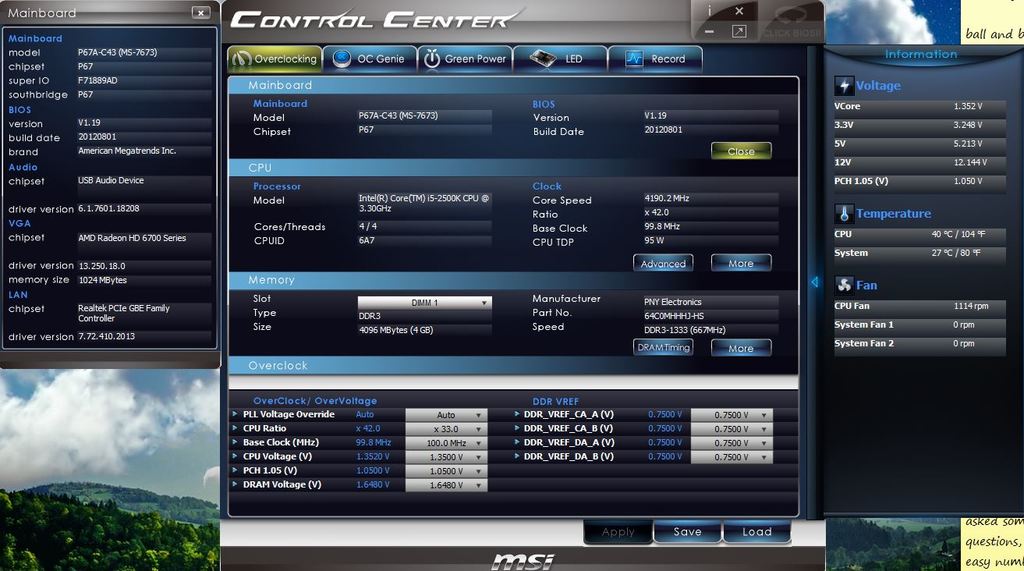This screenshot has height=571, width=1024.
Task: Open DRAM Voltage 1.6480 V dropdown
Action: [x=446, y=485]
